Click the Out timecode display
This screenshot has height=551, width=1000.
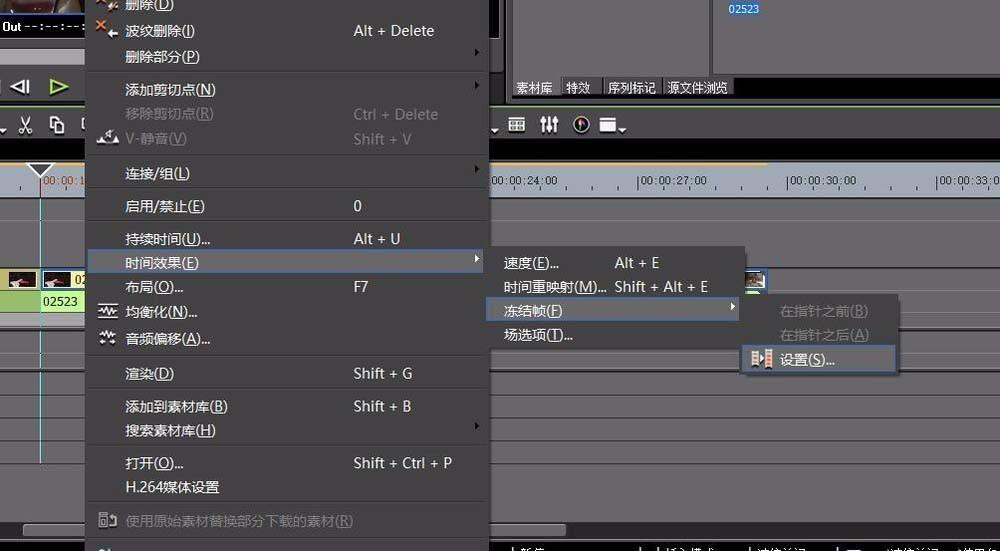tap(42, 27)
